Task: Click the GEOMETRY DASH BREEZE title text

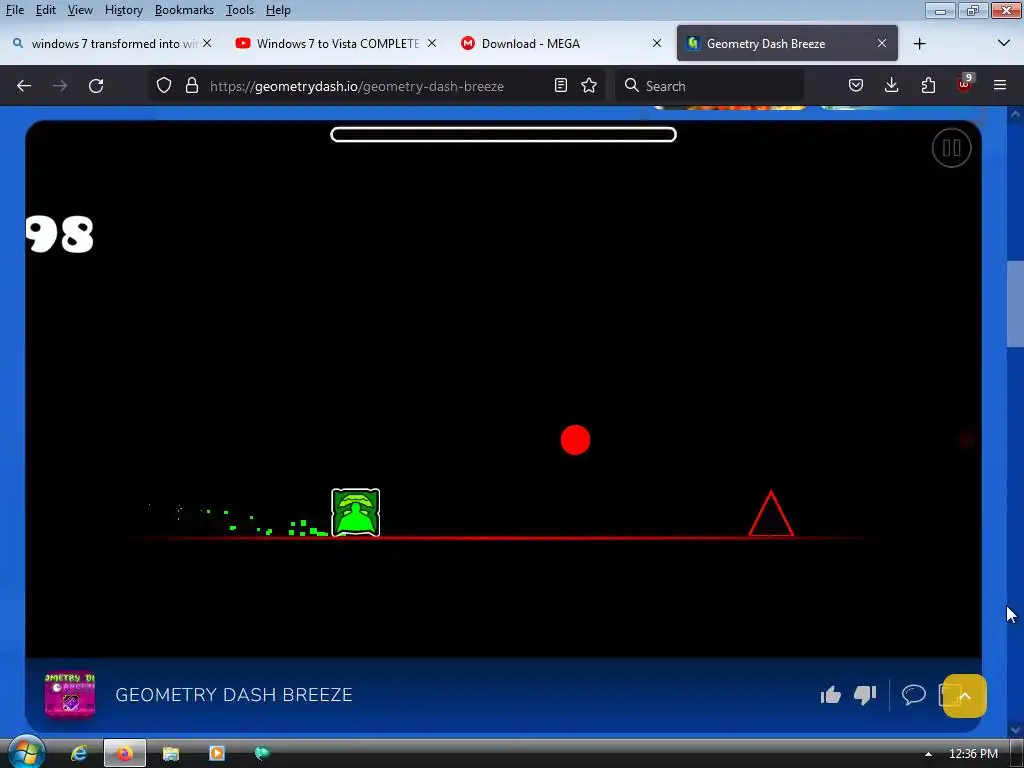Action: [234, 695]
